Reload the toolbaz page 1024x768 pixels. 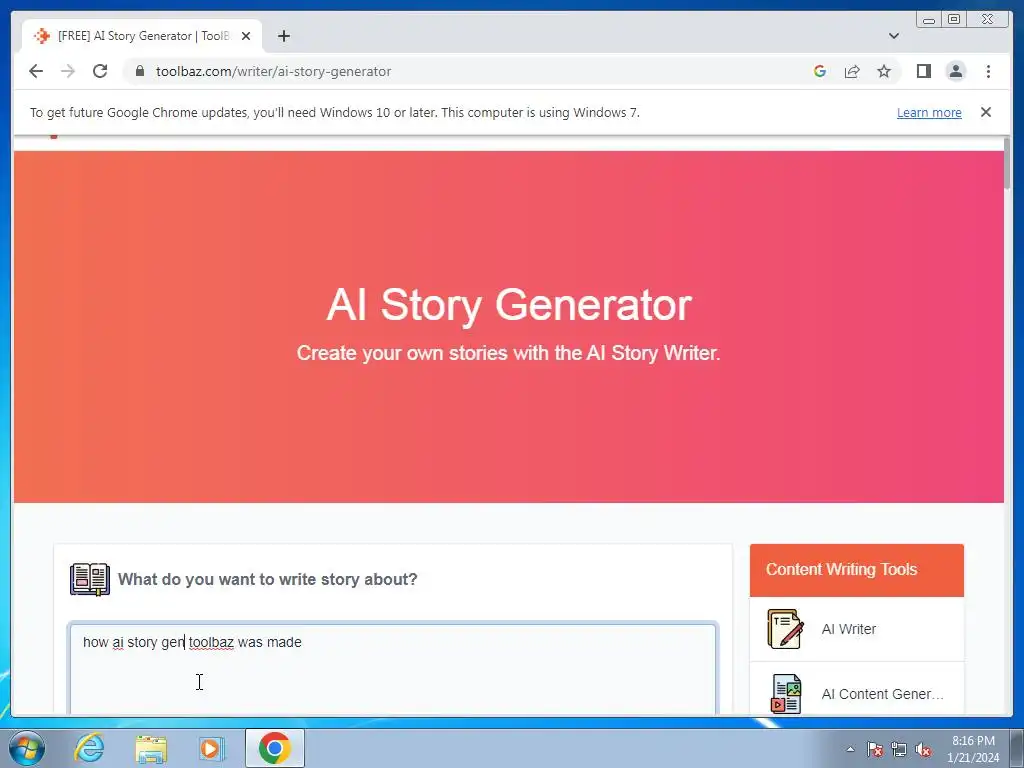tap(100, 71)
